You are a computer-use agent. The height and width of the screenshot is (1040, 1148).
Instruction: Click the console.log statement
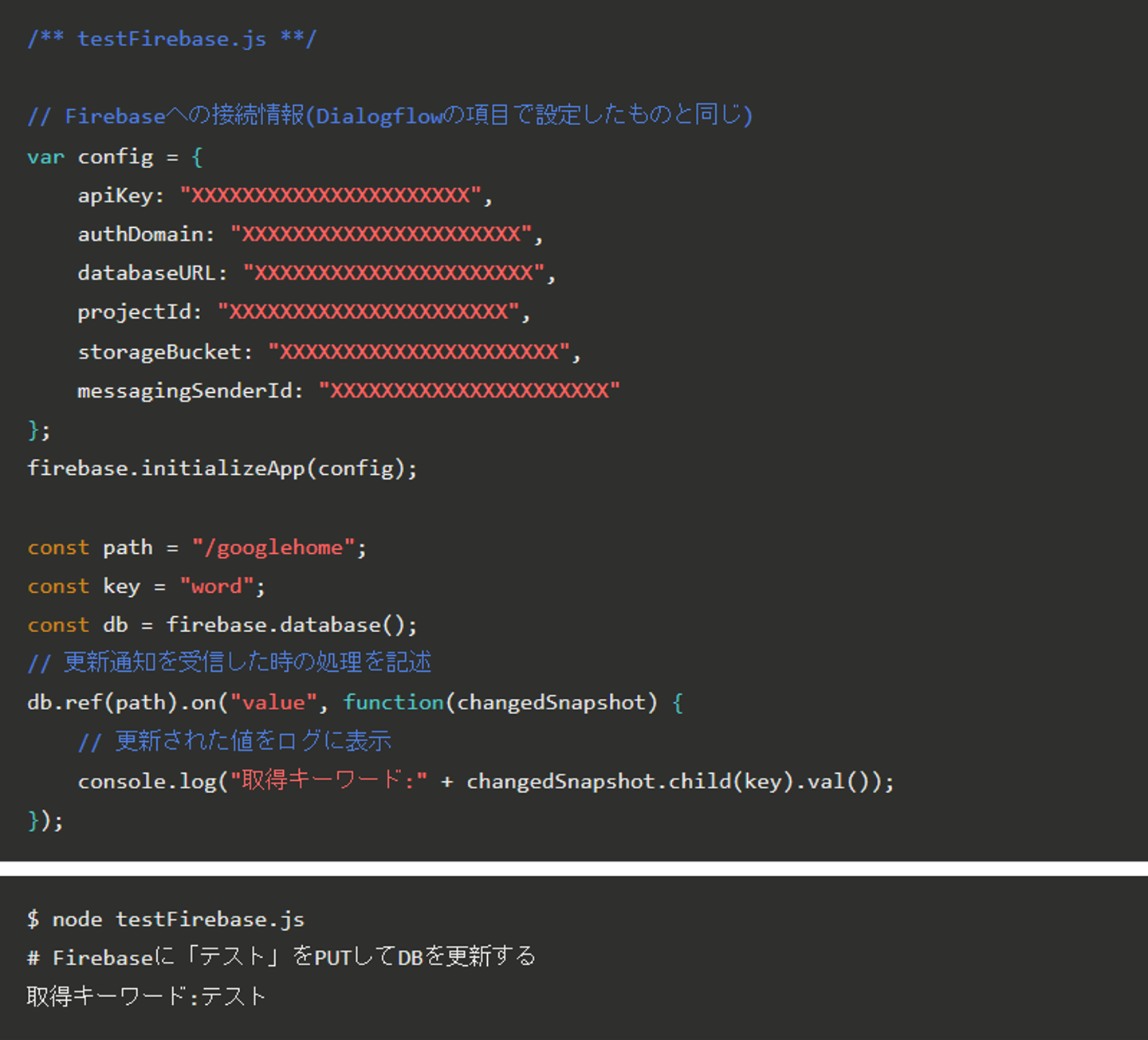[147, 782]
